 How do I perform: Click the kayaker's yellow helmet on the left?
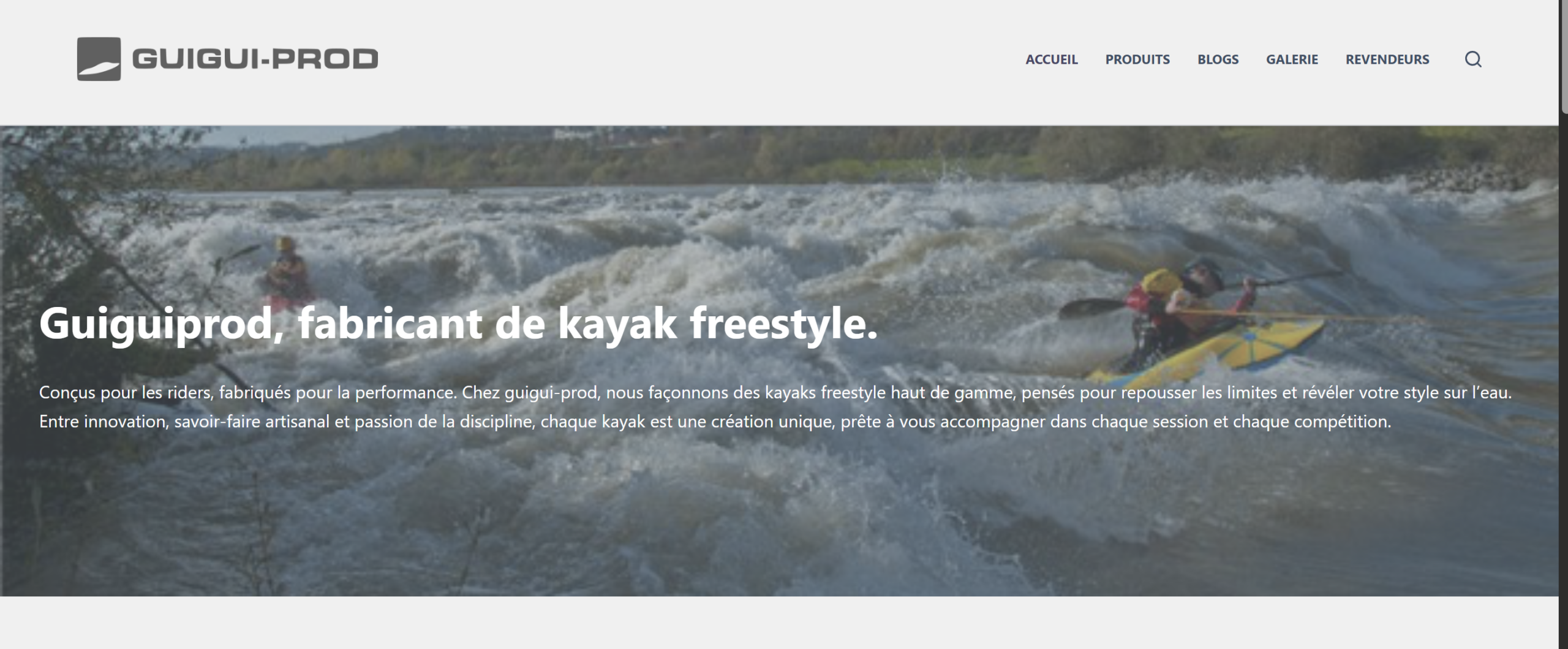click(284, 244)
